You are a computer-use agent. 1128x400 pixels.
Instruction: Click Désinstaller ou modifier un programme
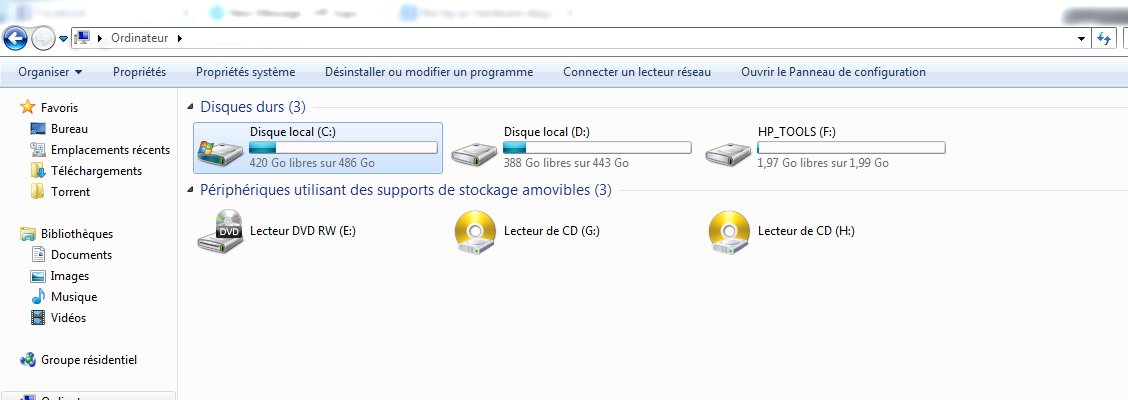click(x=429, y=72)
